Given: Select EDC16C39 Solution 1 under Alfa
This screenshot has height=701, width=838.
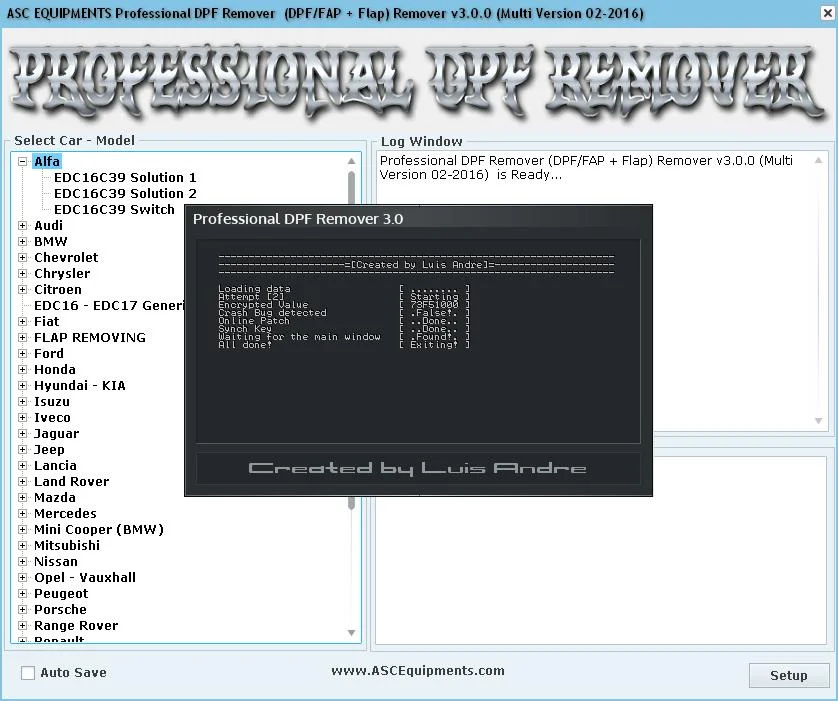Looking at the screenshot, I should point(124,177).
